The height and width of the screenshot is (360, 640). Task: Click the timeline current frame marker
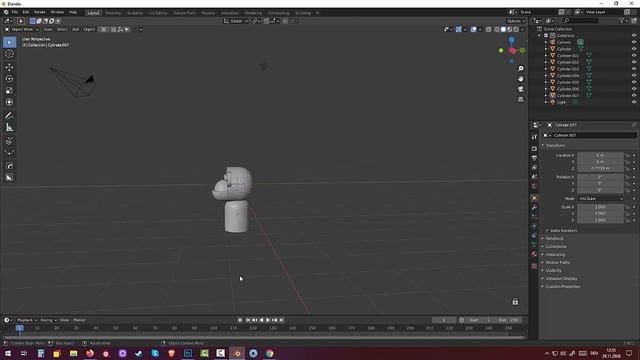(x=20, y=328)
